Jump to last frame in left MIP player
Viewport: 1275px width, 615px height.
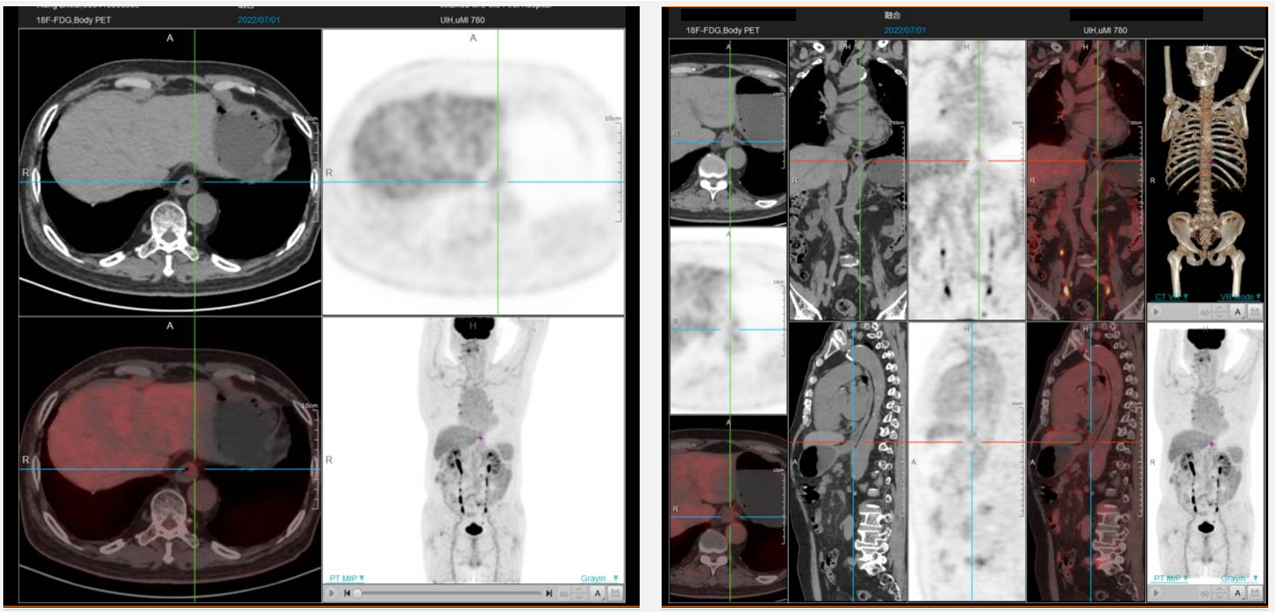click(549, 593)
